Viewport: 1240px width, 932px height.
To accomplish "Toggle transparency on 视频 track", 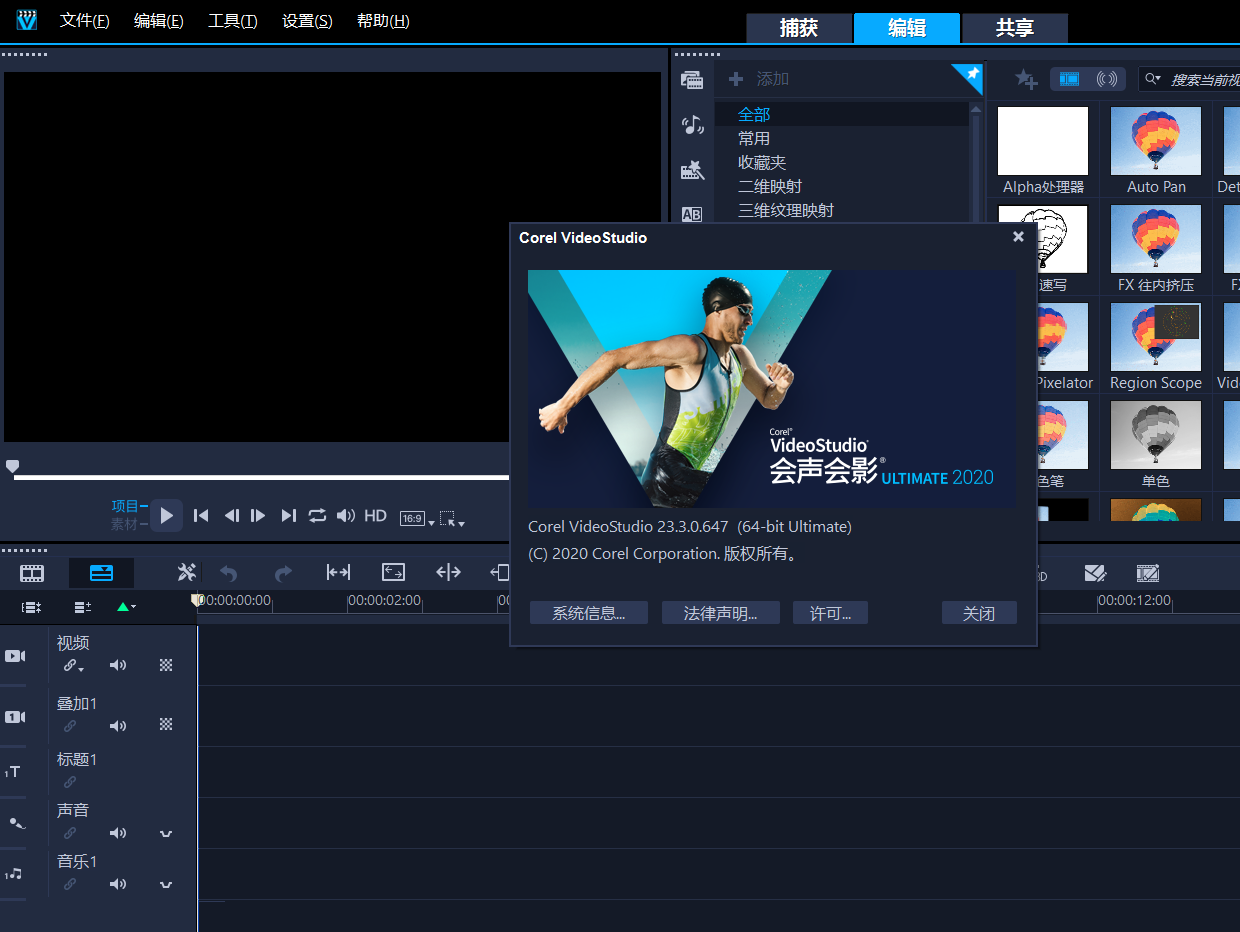I will (x=167, y=665).
